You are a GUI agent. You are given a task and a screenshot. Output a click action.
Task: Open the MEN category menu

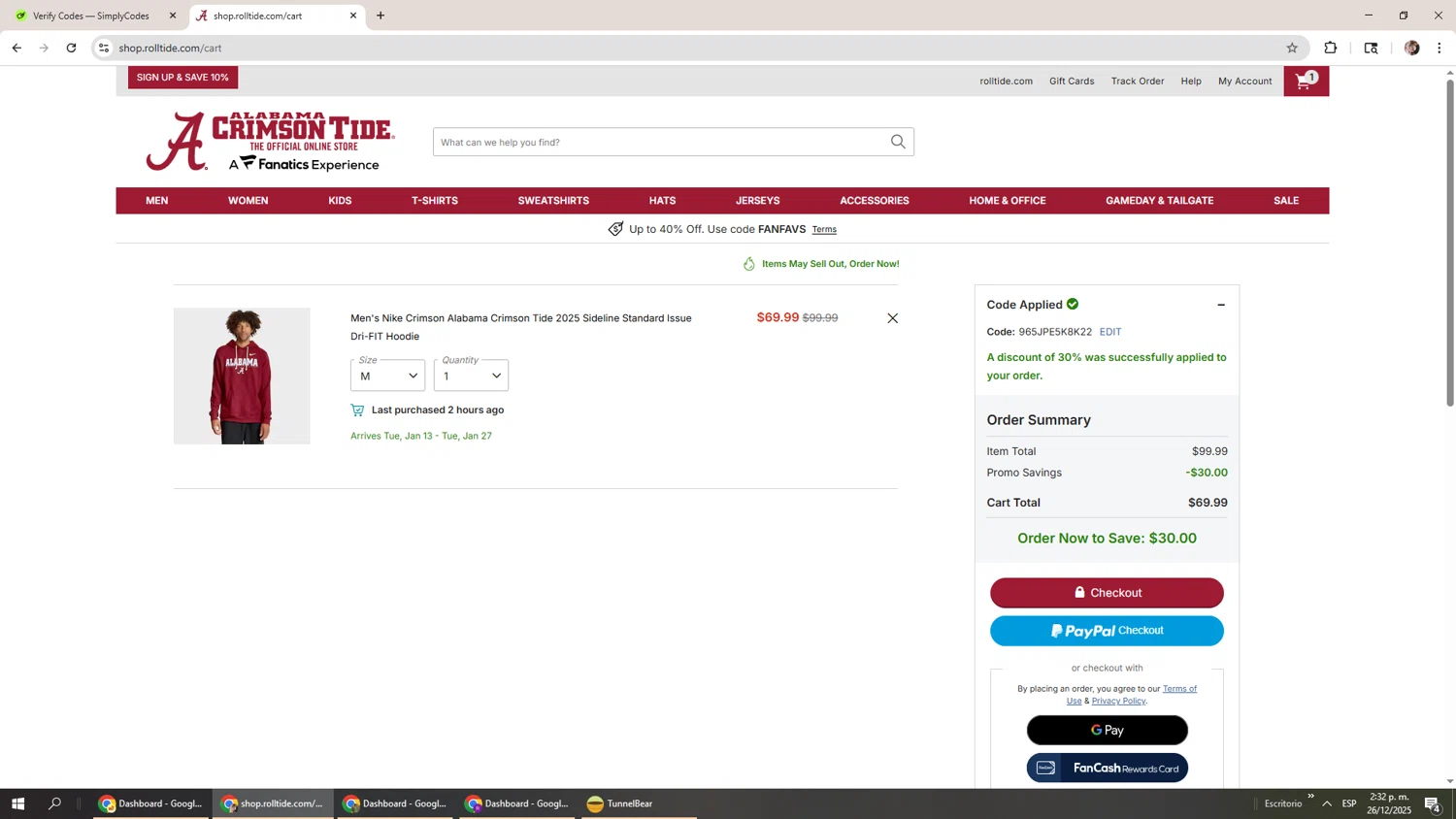[157, 201]
